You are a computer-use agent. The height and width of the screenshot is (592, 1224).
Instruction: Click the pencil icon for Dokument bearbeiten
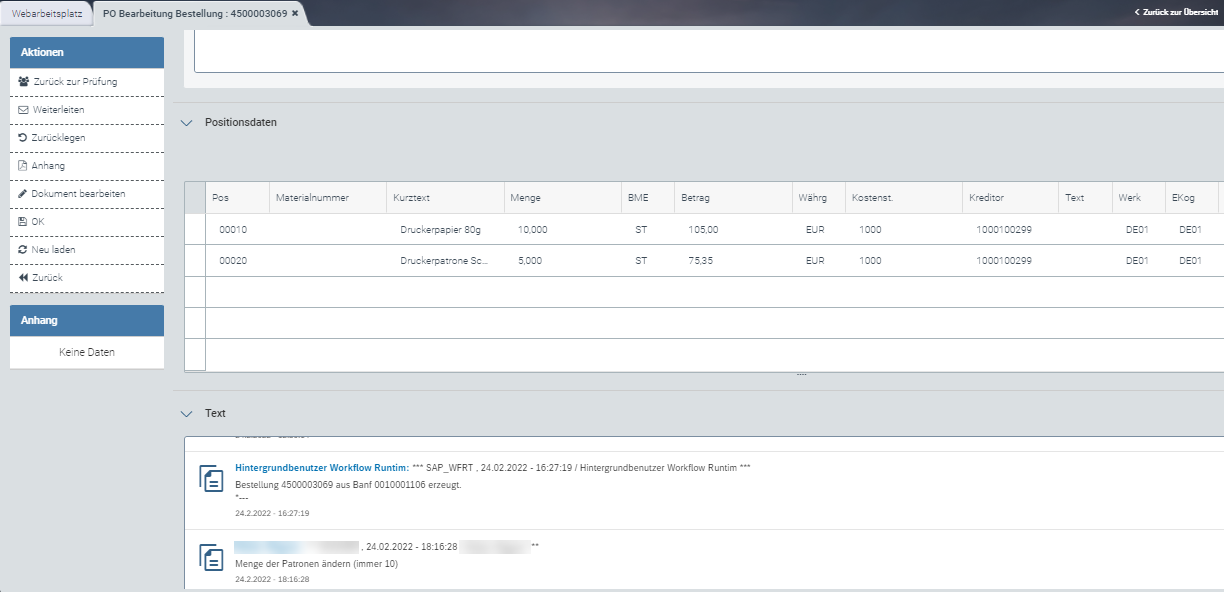tap(22, 193)
